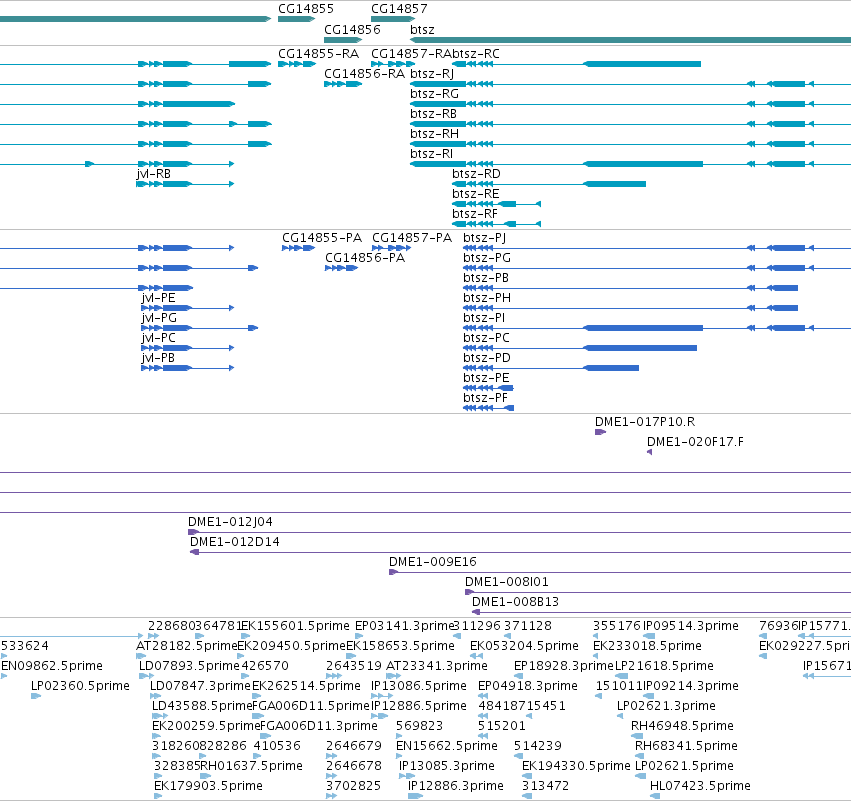Select the 313472 EST label
Screen dimensions: 851x801
pyautogui.click(x=545, y=786)
